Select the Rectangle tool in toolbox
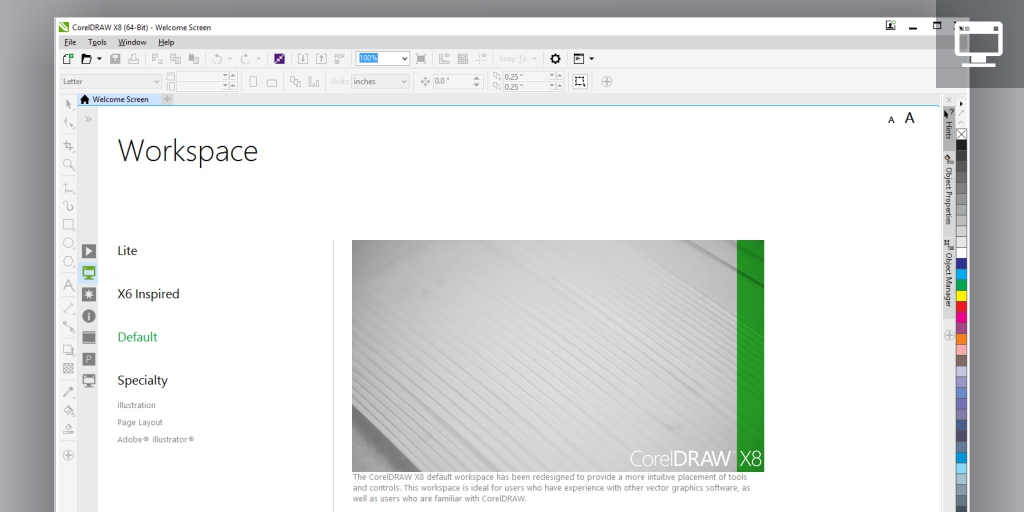The width and height of the screenshot is (1024, 512). click(x=68, y=225)
